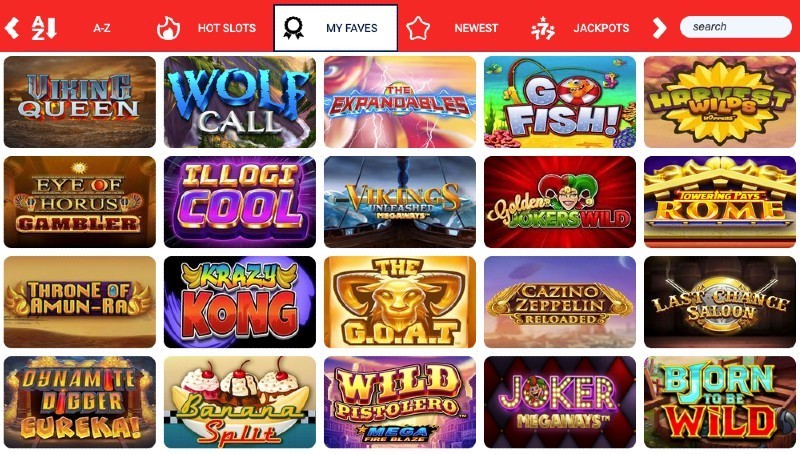The height and width of the screenshot is (454, 800).
Task: Open Joker Megaways game tile
Action: tap(560, 402)
